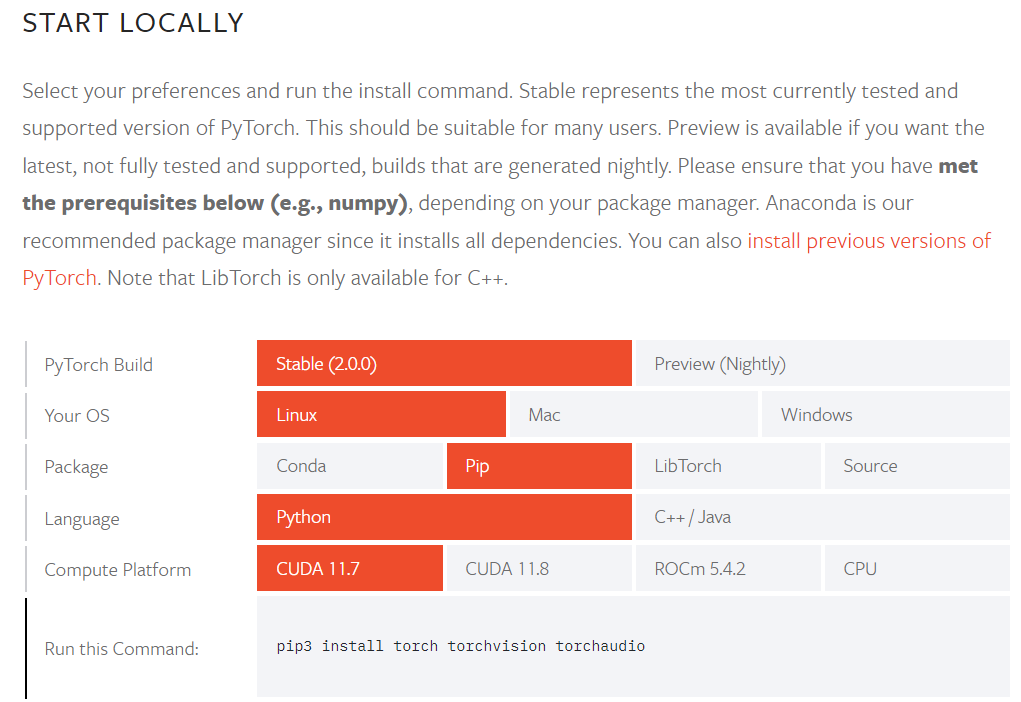Pick the LibTorch package option
Screen dimensions: 1021x702
click(x=727, y=466)
